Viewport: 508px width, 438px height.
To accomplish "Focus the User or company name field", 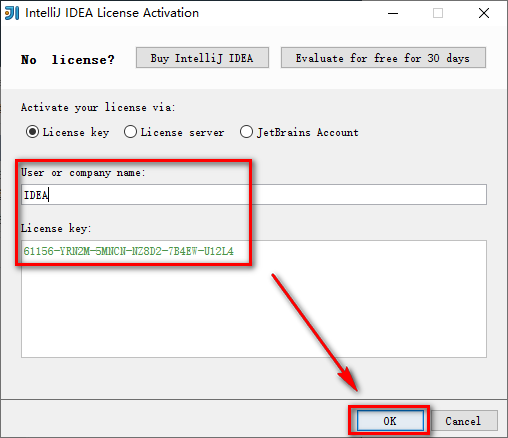I will pyautogui.click(x=254, y=195).
